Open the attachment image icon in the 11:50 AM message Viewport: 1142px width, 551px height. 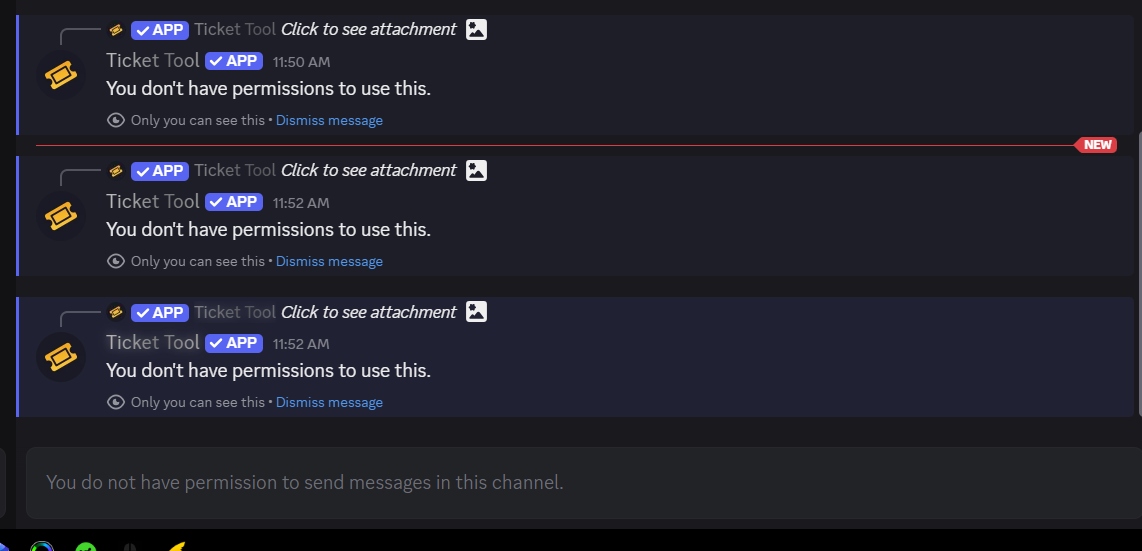pyautogui.click(x=476, y=29)
